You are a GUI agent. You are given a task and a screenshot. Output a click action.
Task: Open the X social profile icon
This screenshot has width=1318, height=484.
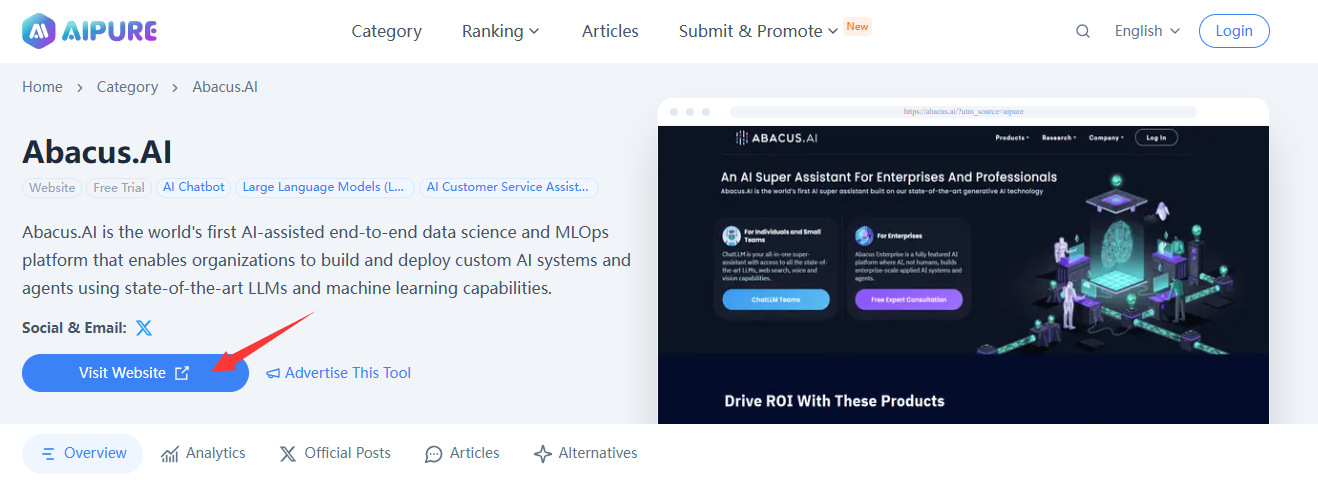[144, 328]
